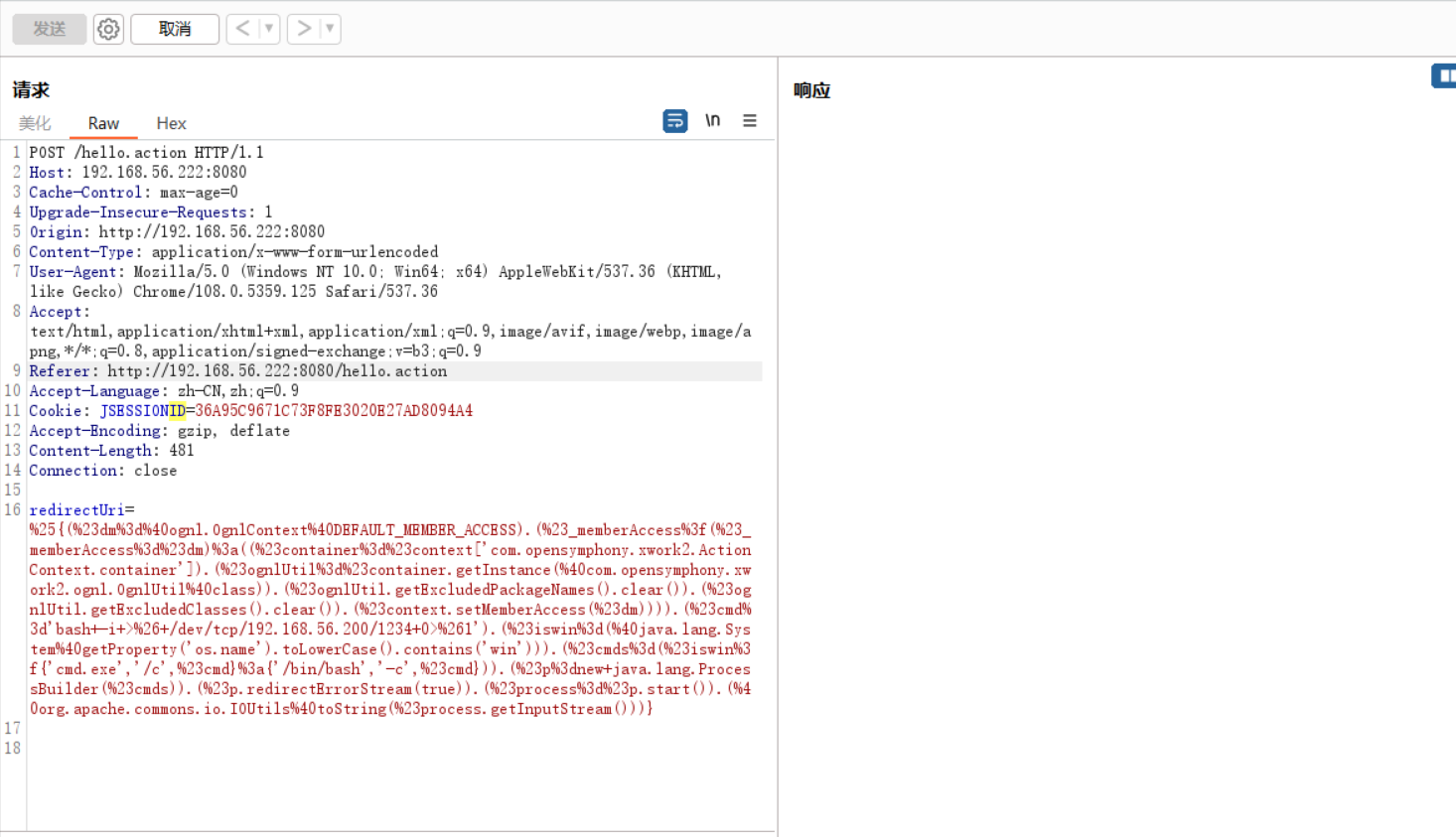Click the JSESSIONID cookie name

click(x=142, y=410)
